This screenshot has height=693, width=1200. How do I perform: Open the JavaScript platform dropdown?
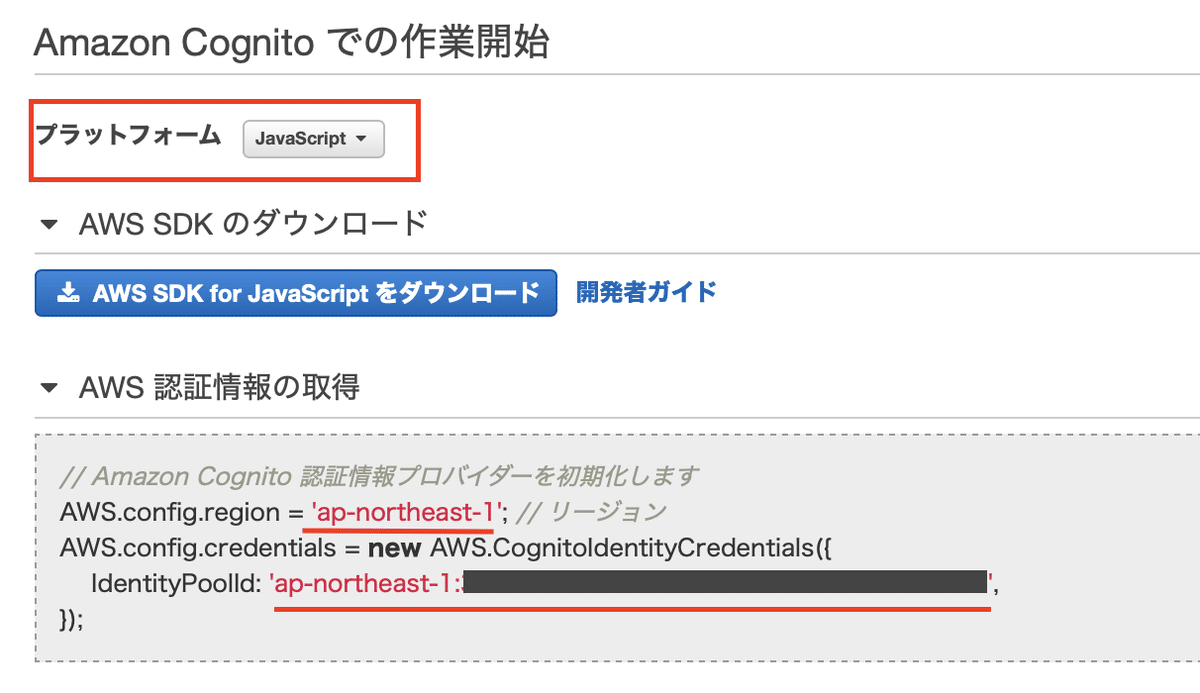[x=313, y=139]
